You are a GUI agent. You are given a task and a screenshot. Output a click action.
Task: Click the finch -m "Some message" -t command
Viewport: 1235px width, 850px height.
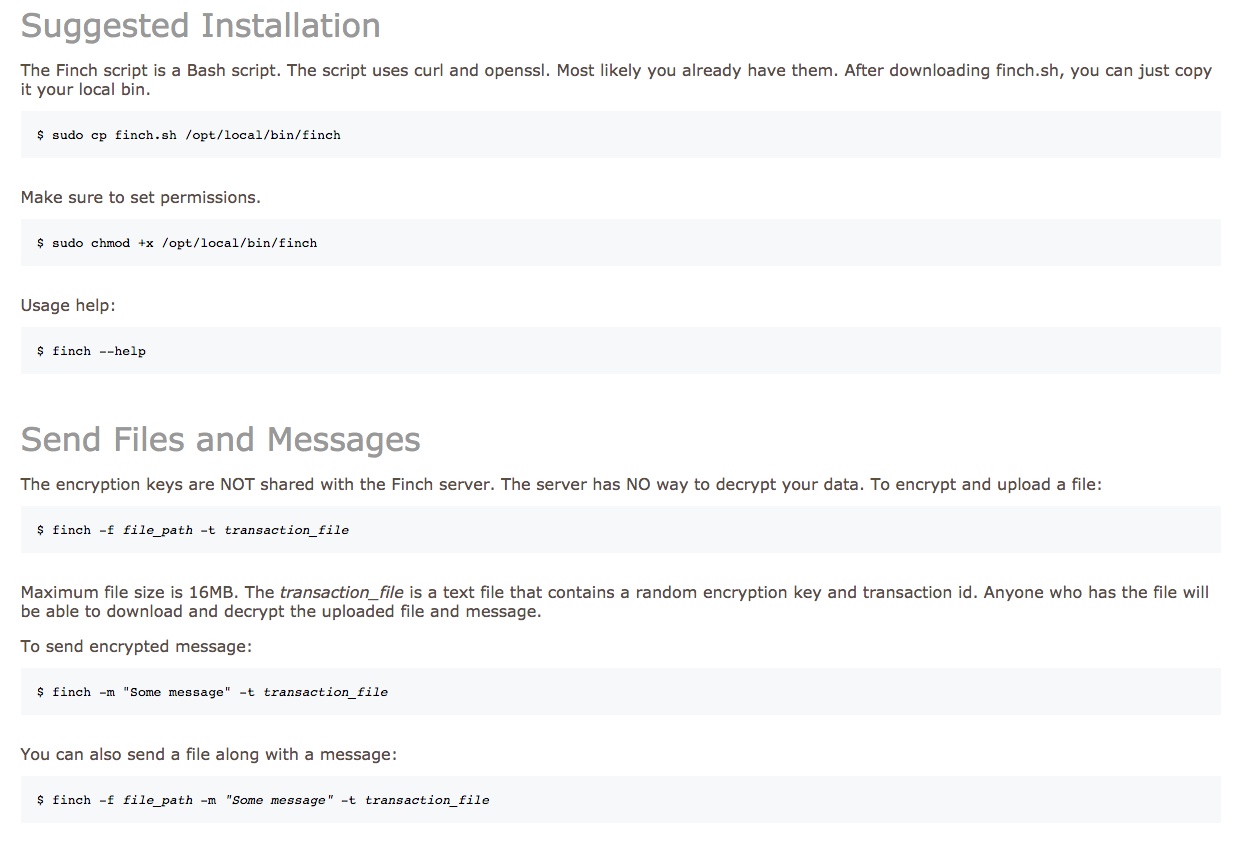tap(212, 692)
